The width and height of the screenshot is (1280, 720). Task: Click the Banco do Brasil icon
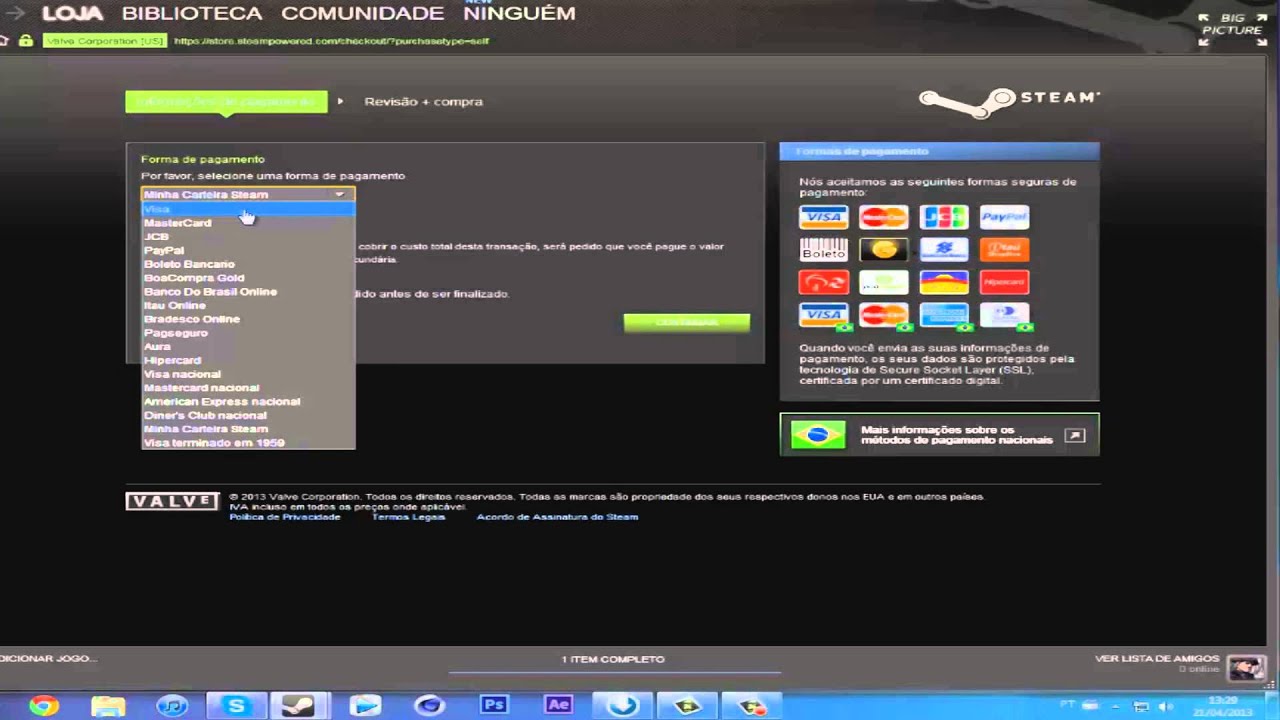click(944, 249)
